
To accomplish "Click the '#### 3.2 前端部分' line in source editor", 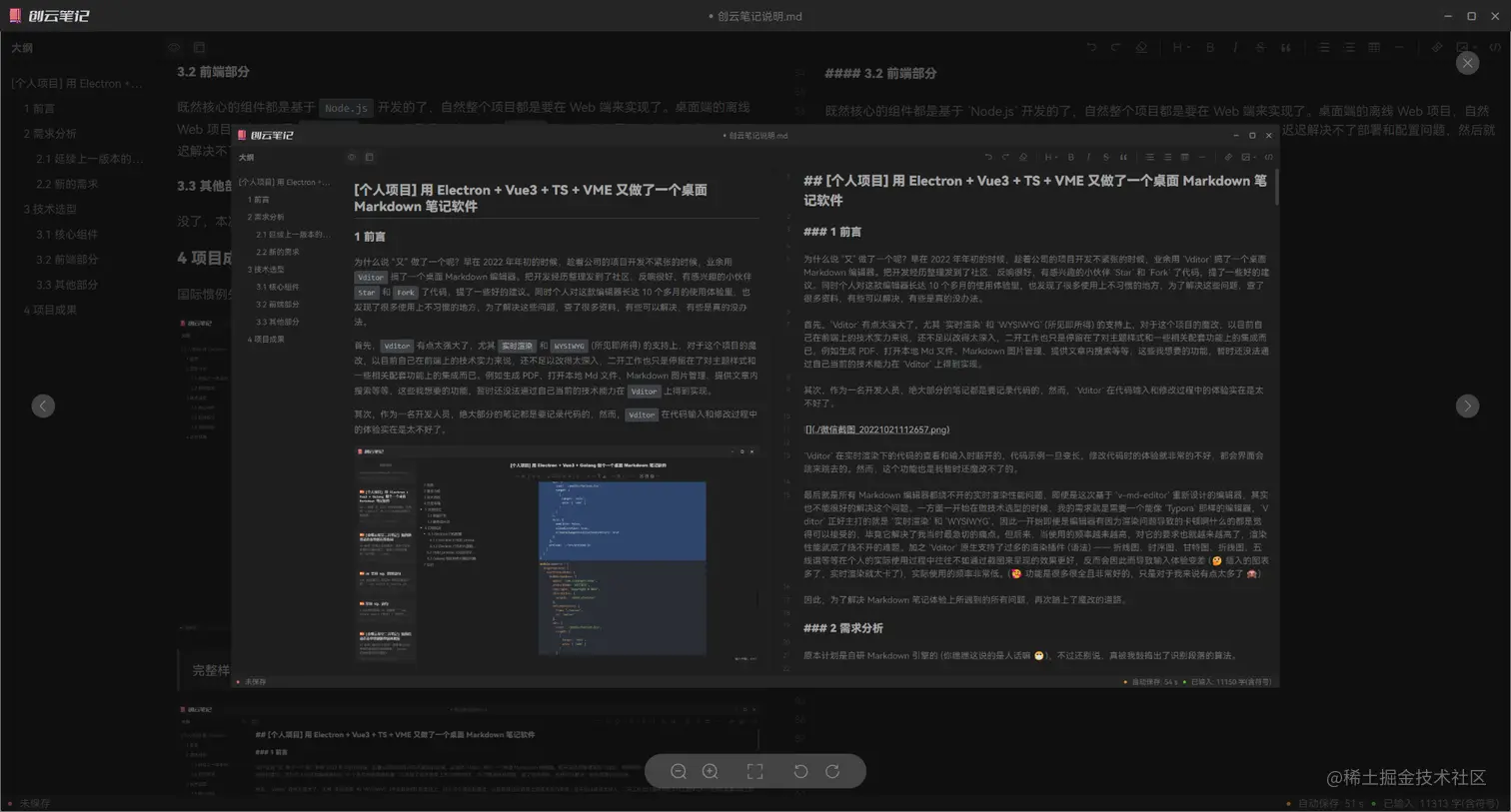I will (x=880, y=73).
